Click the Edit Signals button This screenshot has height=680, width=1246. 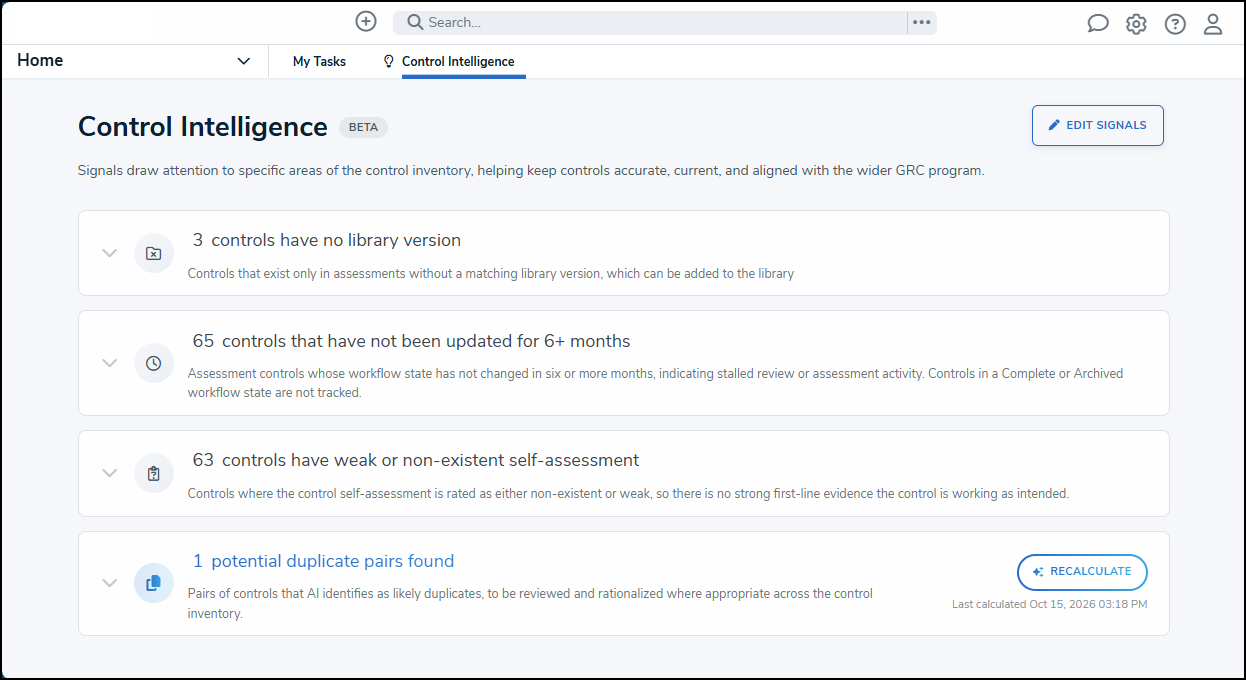tap(1098, 125)
